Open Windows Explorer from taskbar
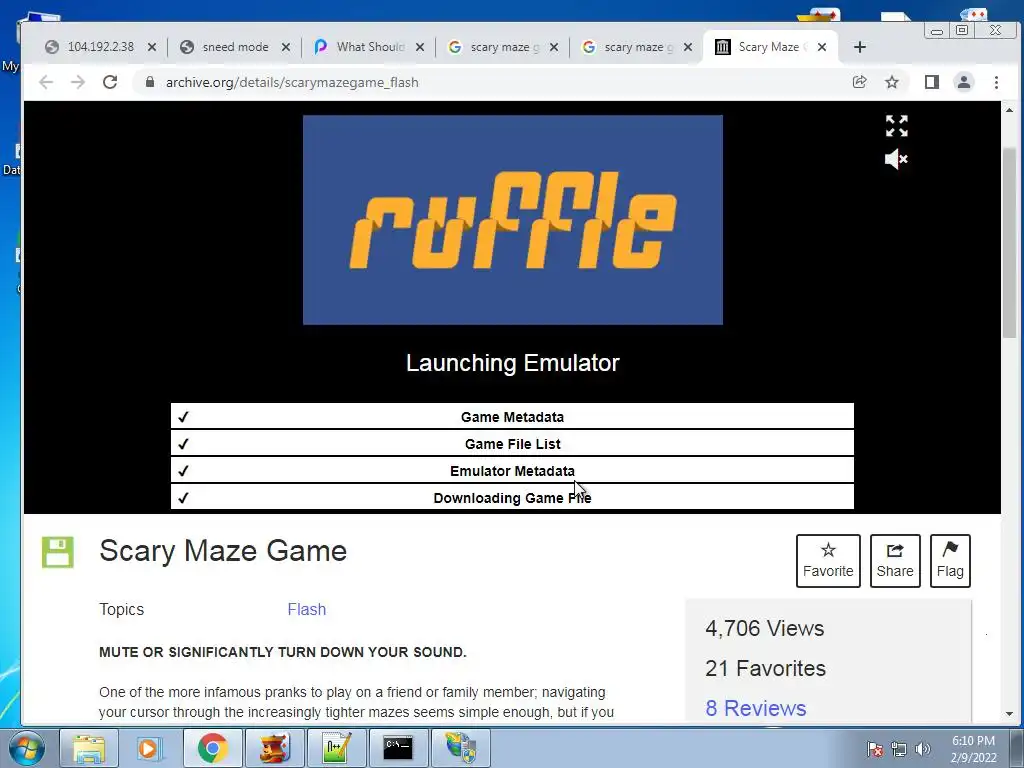 pos(89,748)
